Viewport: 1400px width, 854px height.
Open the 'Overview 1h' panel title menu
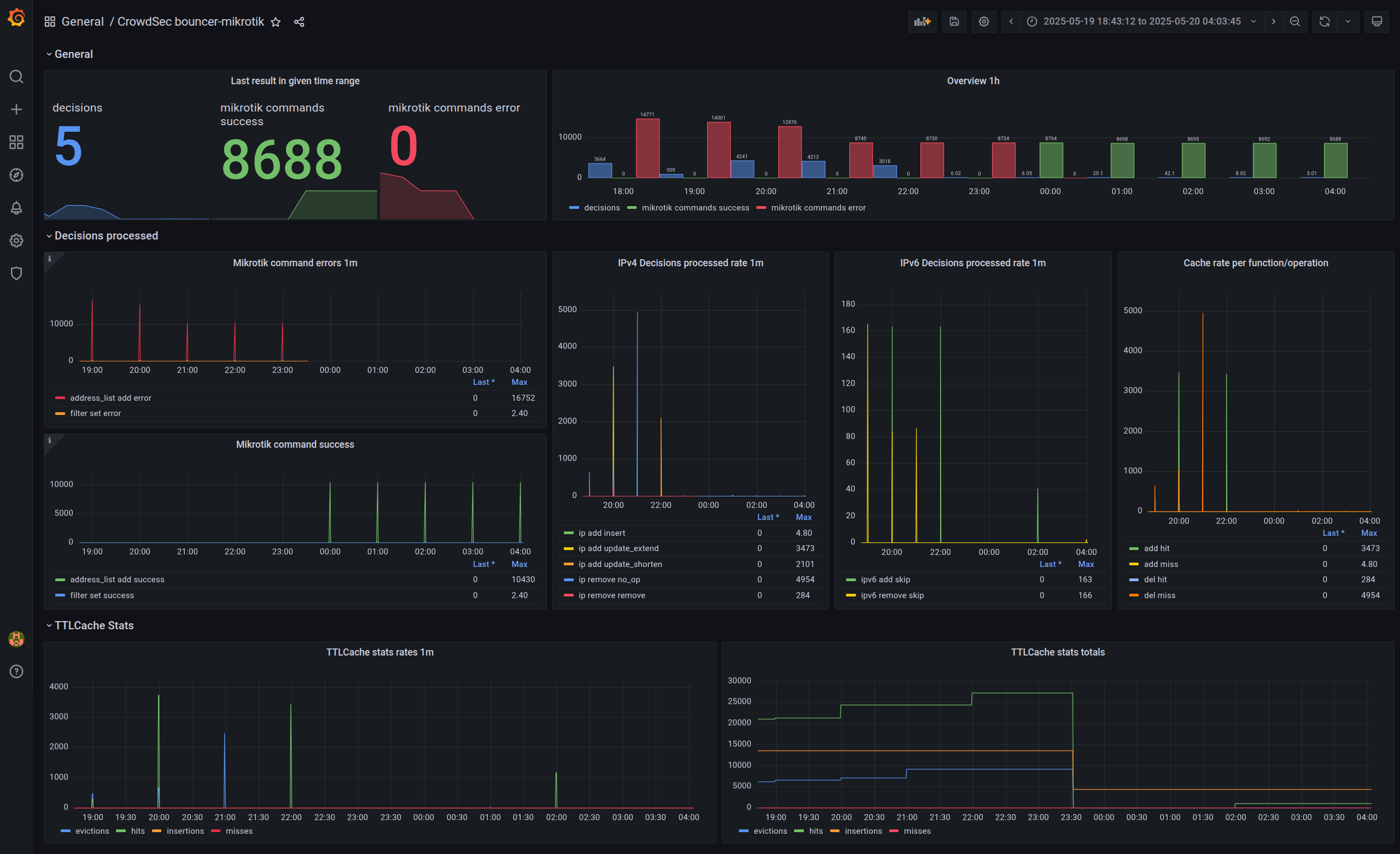(973, 81)
